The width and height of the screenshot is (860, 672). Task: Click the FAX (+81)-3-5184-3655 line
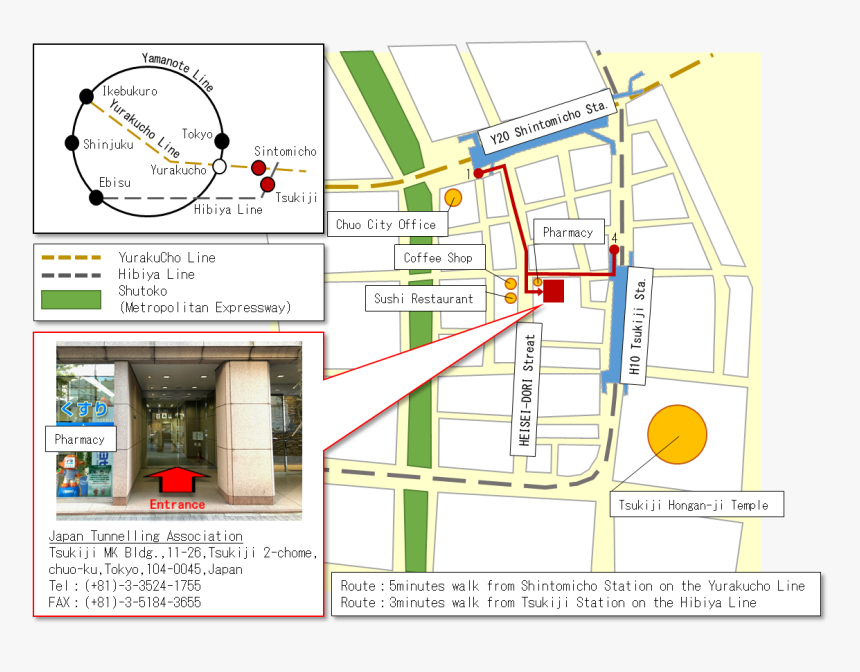[x=125, y=602]
